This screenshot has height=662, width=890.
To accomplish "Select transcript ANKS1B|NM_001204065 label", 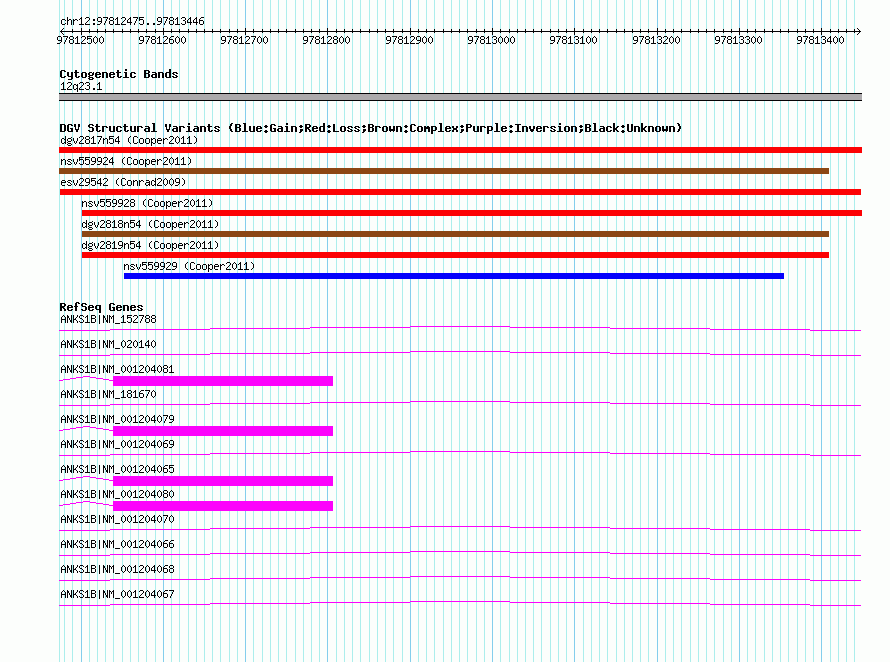I will [x=117, y=469].
